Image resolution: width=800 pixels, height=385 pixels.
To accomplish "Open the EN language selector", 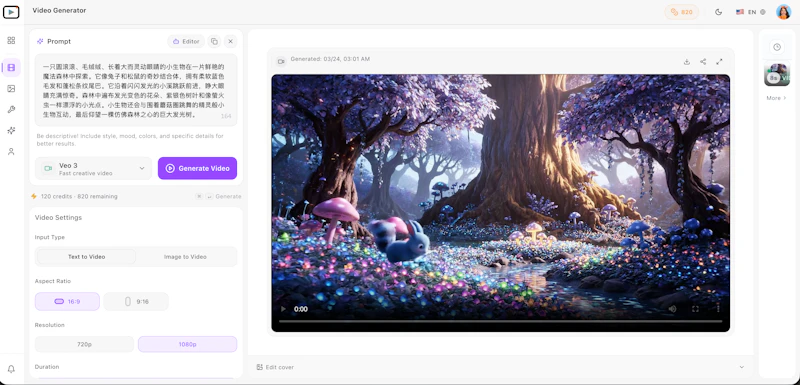I will click(751, 12).
